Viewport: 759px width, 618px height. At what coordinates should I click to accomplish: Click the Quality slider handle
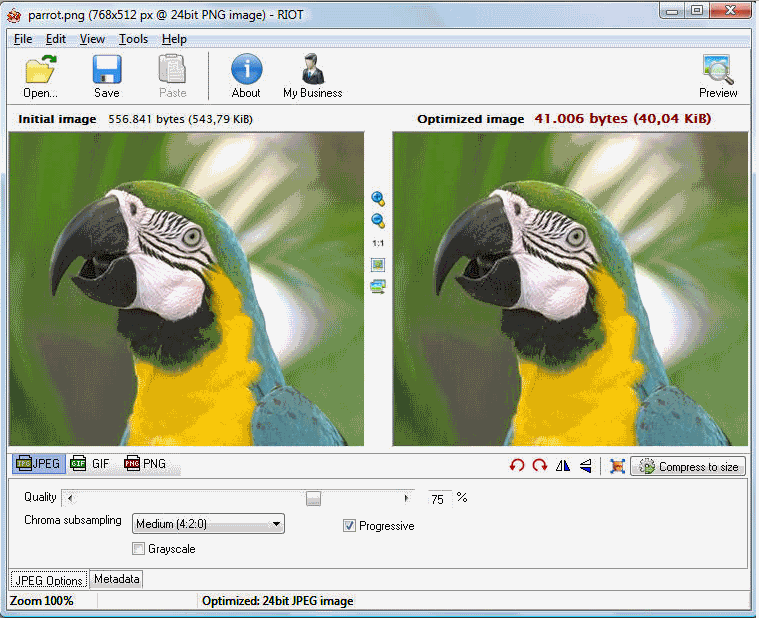314,498
